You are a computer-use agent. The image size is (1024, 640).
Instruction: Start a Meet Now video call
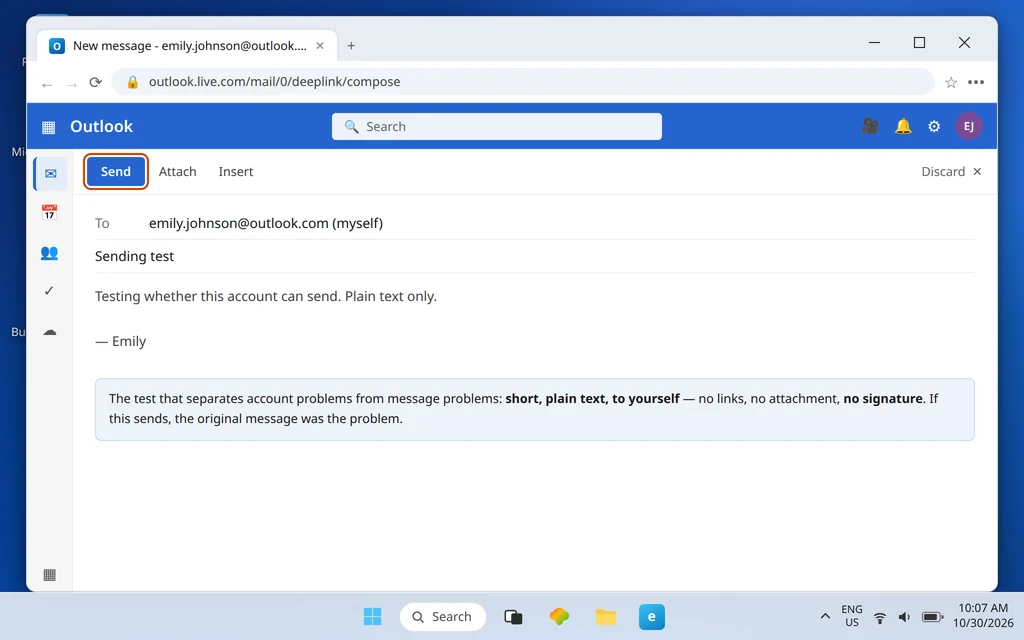coord(870,126)
